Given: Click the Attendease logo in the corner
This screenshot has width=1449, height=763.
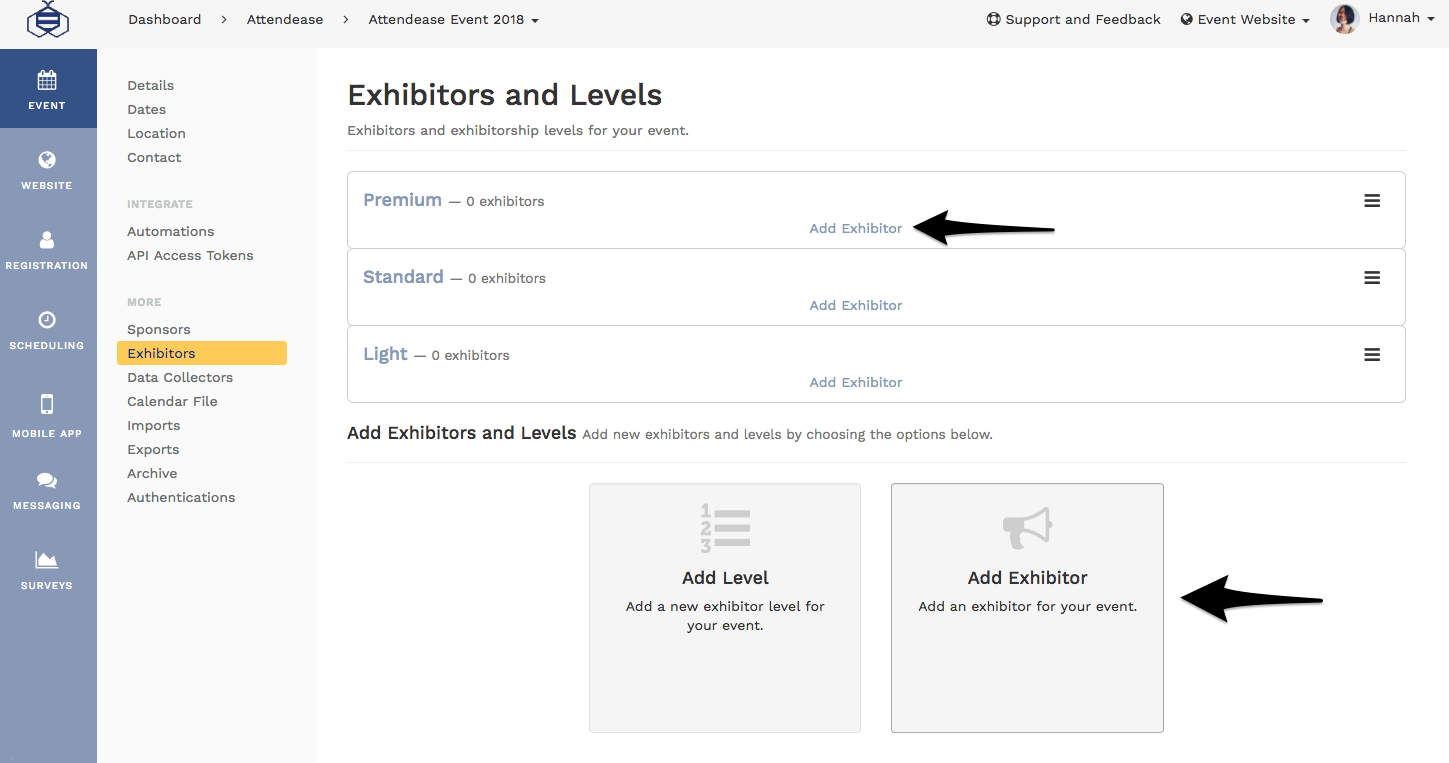Looking at the screenshot, I should click(x=47, y=19).
